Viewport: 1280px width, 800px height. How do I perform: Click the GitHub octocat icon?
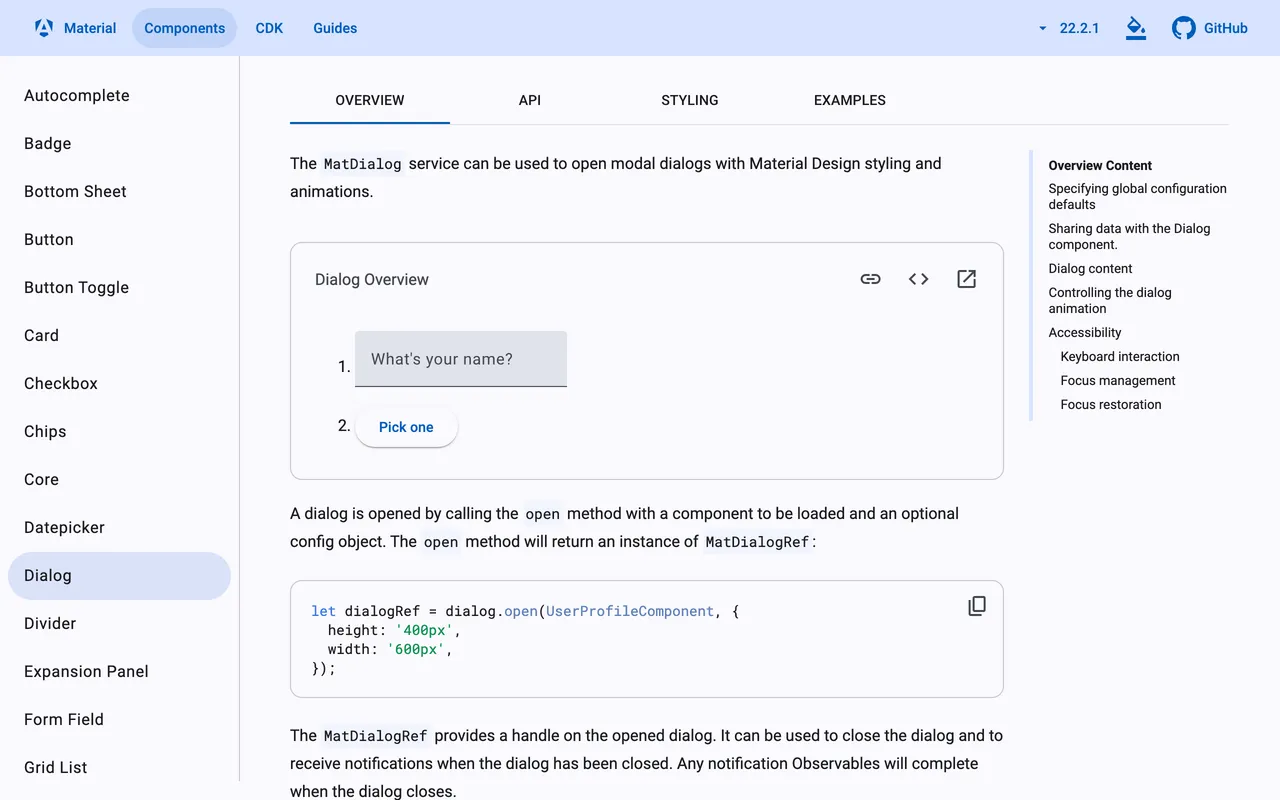coord(1184,28)
